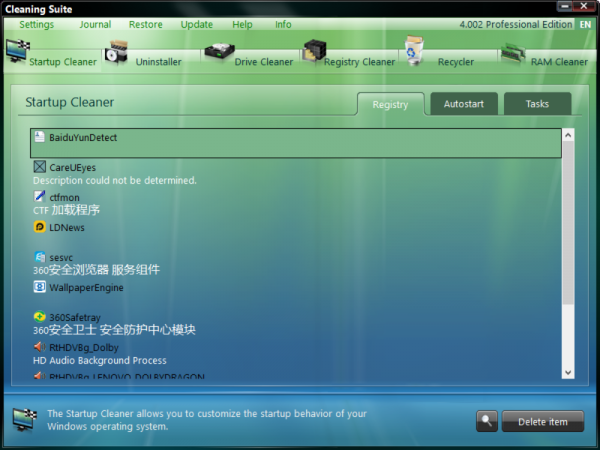Click the ctfmon pen icon
This screenshot has width=600, height=450.
click(39, 197)
